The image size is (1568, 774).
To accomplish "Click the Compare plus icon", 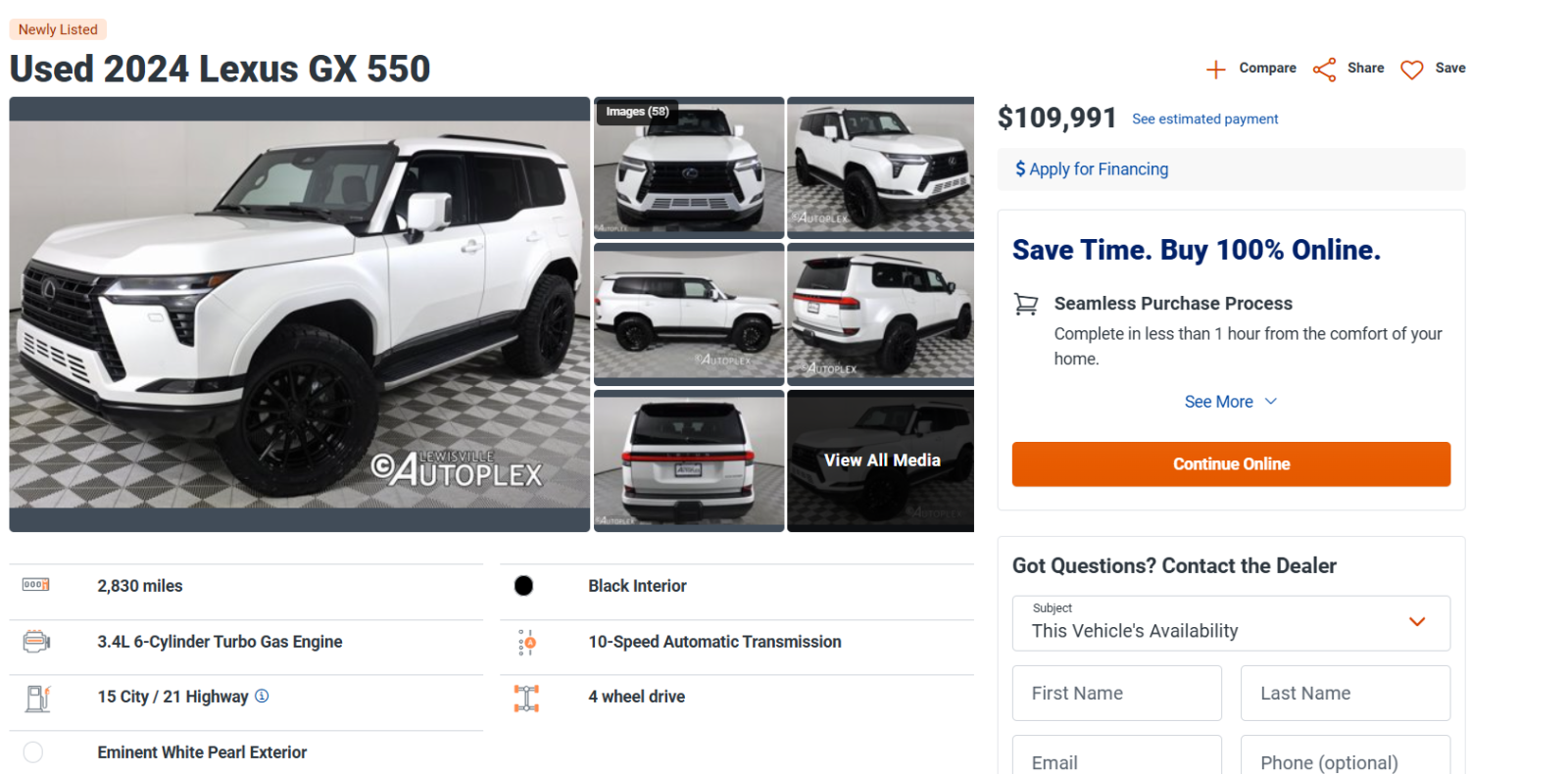I will pos(1215,70).
